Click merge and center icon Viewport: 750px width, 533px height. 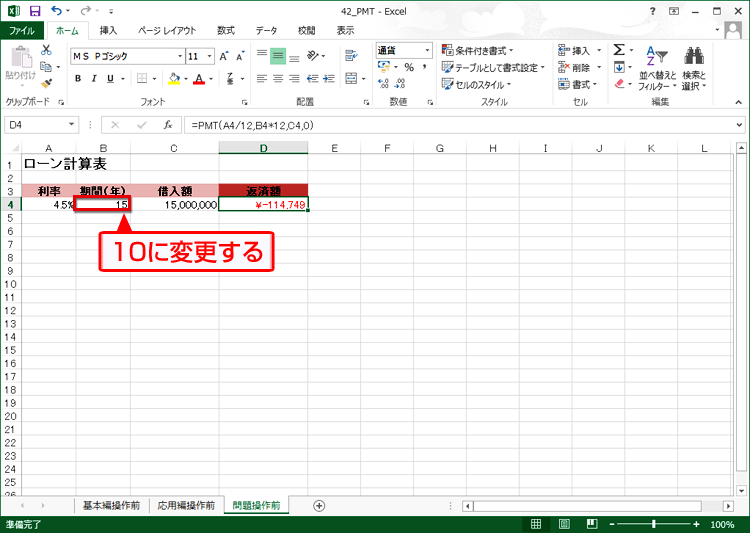(x=352, y=78)
